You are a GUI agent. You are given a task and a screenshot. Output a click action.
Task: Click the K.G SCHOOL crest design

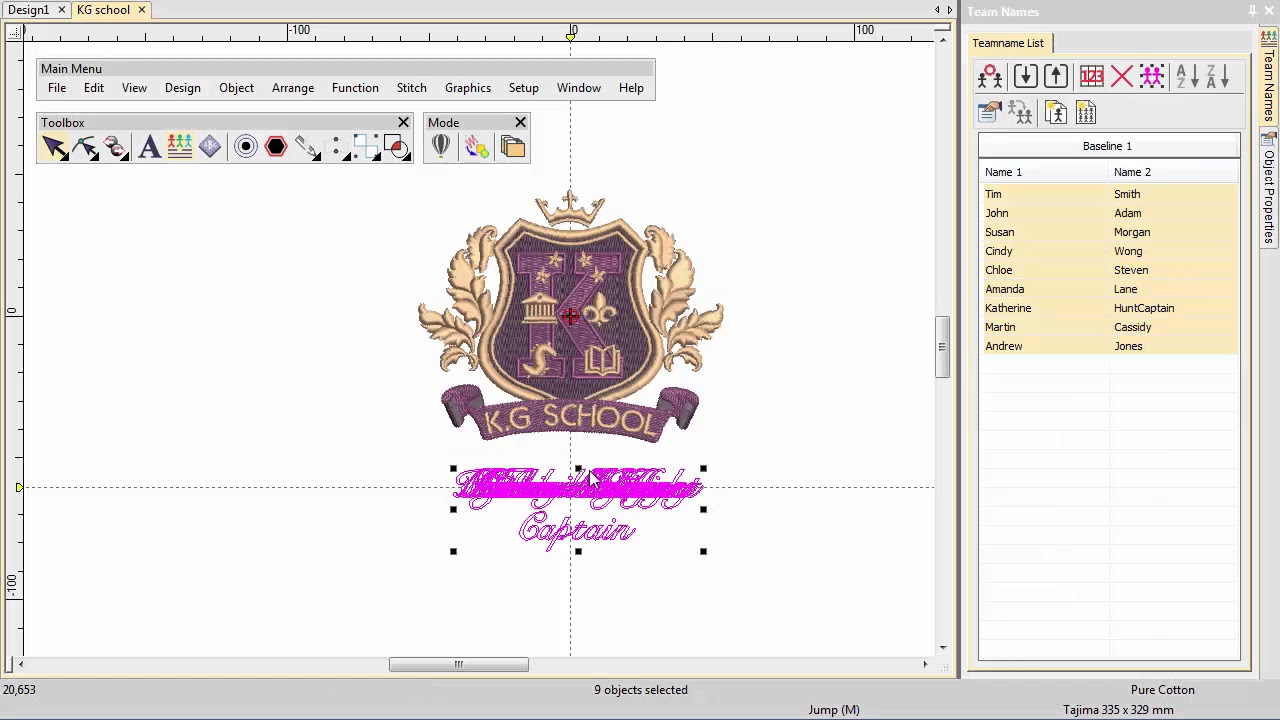(570, 317)
